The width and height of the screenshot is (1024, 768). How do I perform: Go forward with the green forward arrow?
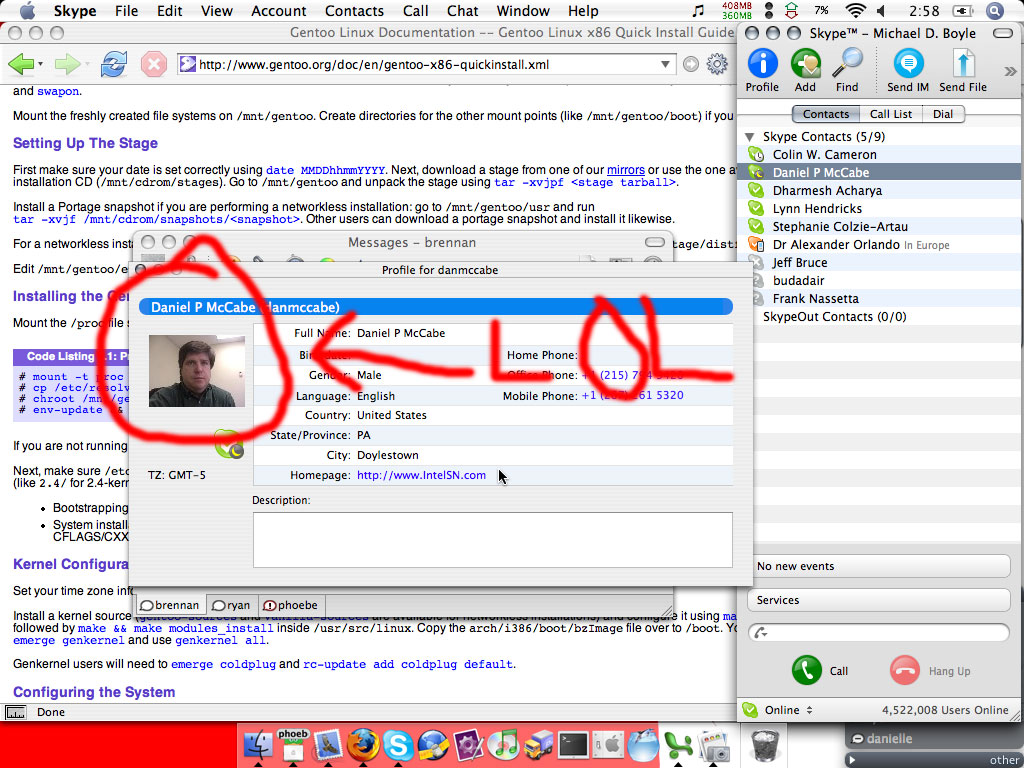coord(66,64)
